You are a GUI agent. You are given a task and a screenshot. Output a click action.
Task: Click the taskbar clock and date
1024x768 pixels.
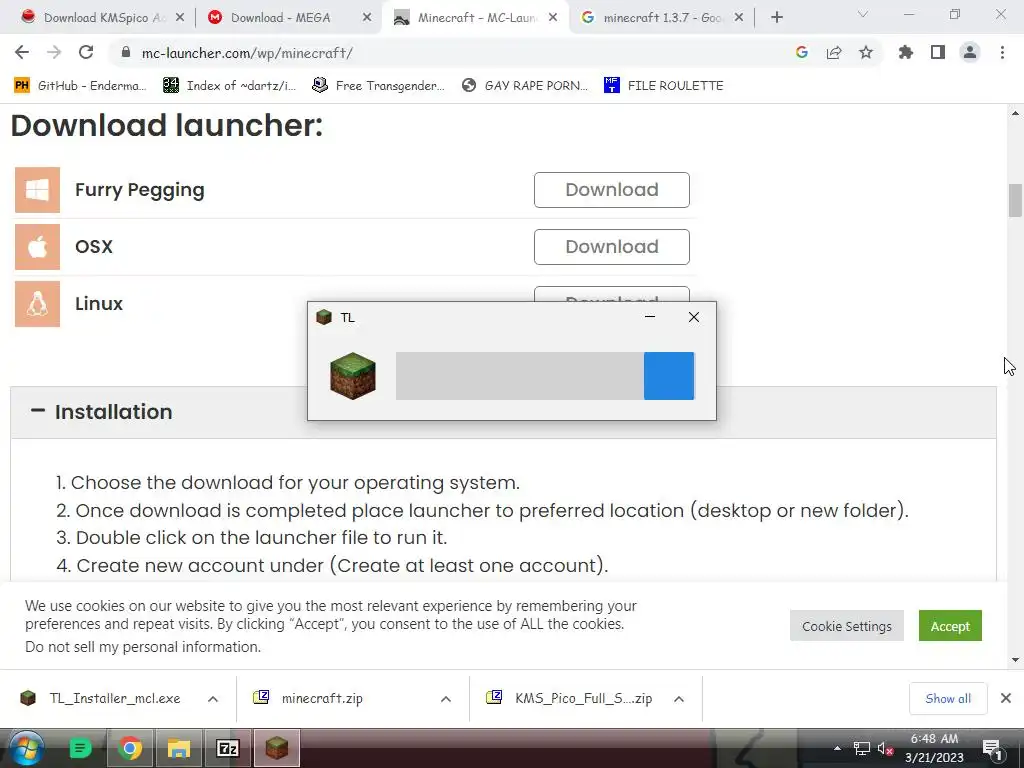[x=934, y=748]
